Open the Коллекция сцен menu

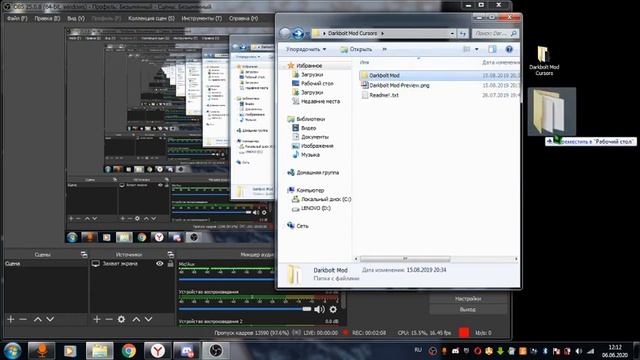(151, 18)
